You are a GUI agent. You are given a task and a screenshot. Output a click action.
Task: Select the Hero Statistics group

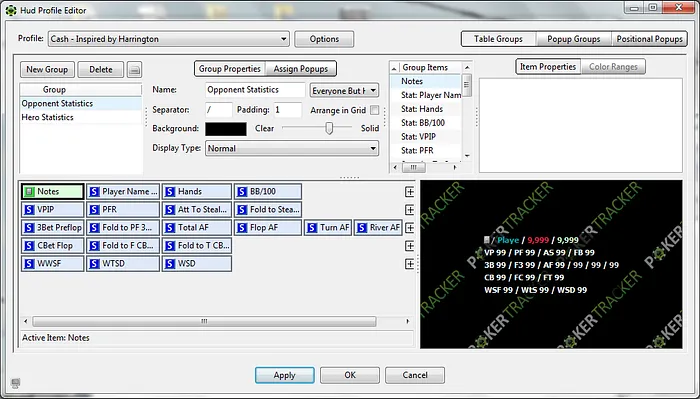(x=81, y=117)
